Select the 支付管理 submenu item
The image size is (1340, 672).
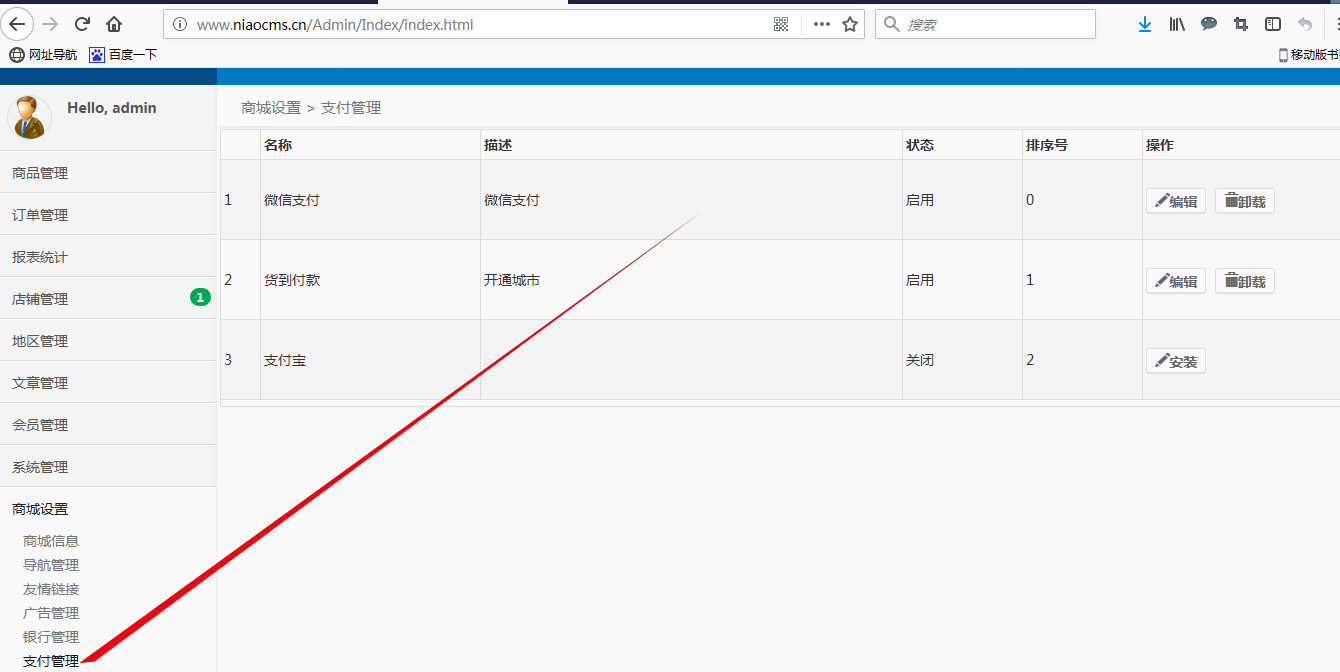click(x=51, y=661)
